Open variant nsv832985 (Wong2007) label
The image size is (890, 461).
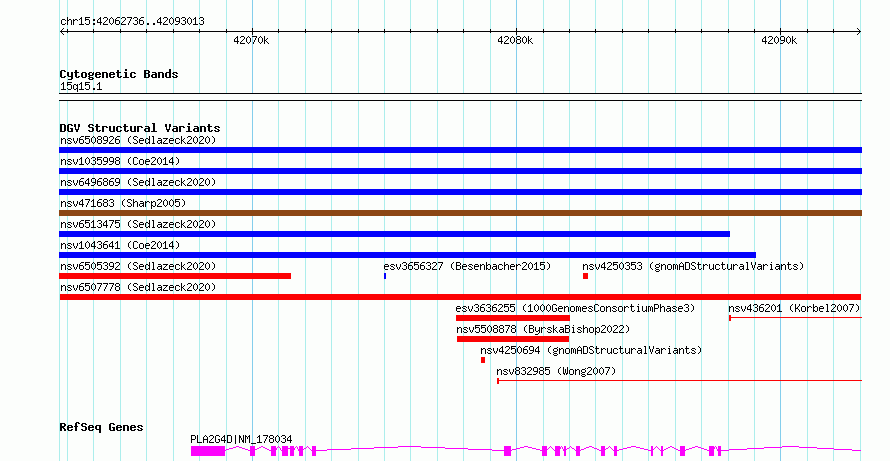[x=556, y=371]
